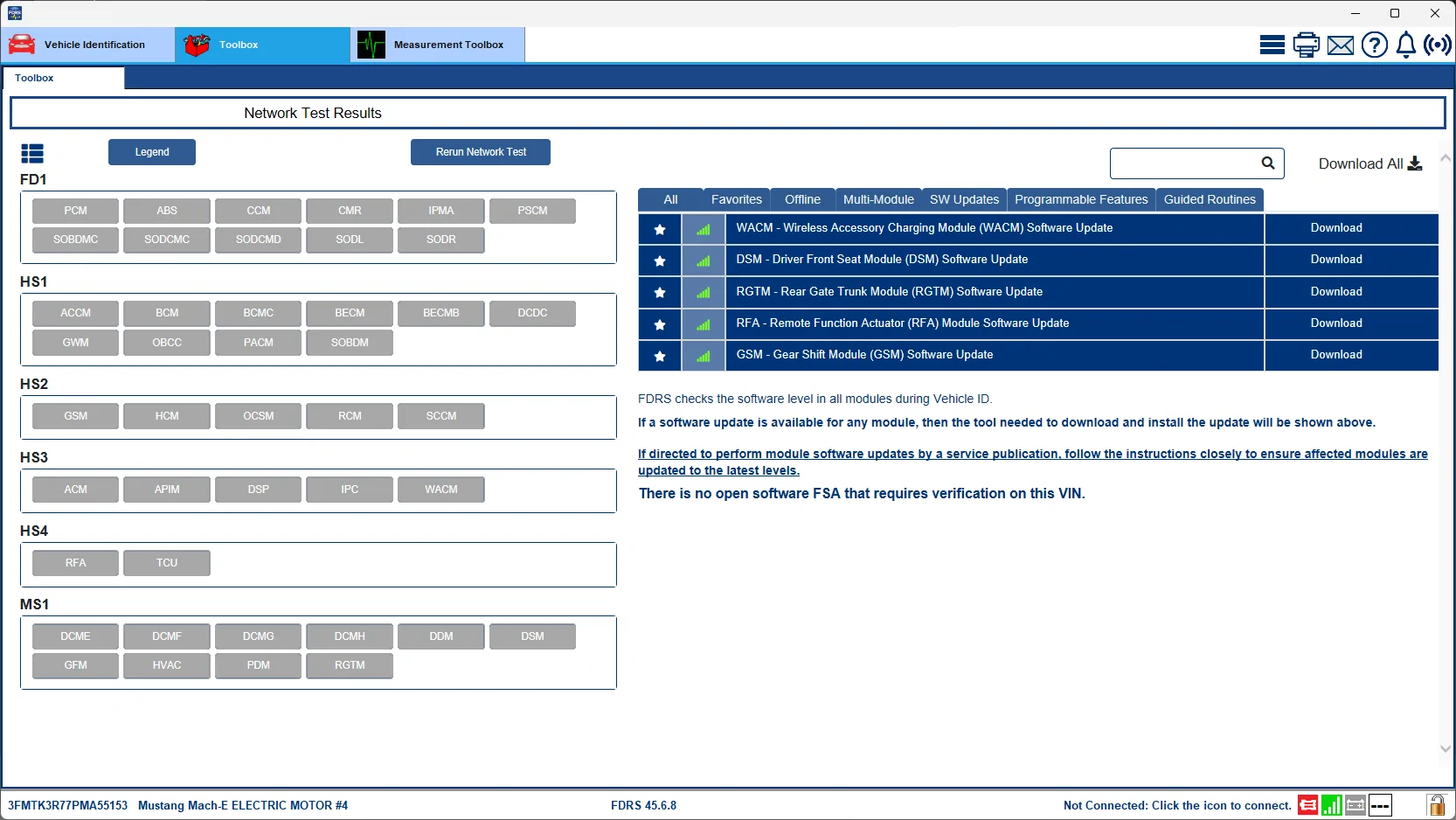Click the gray device icon in status bar
This screenshot has width=1456, height=820.
[1355, 805]
